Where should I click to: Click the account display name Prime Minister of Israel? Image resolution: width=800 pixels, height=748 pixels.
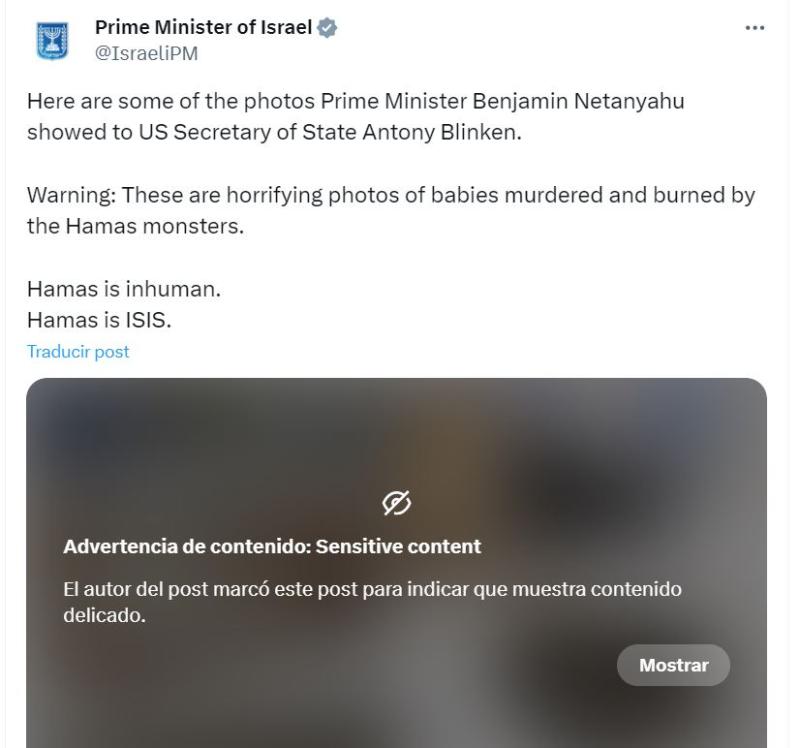coord(203,27)
